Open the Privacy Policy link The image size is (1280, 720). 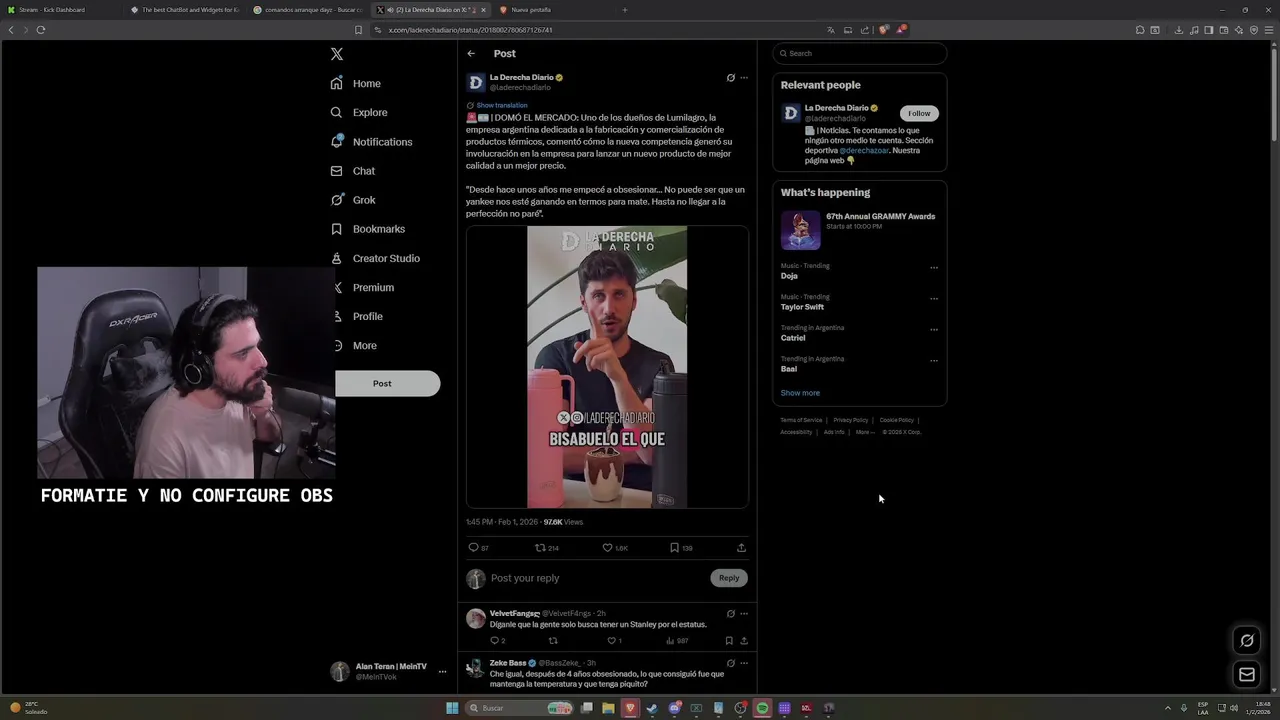[x=851, y=420]
